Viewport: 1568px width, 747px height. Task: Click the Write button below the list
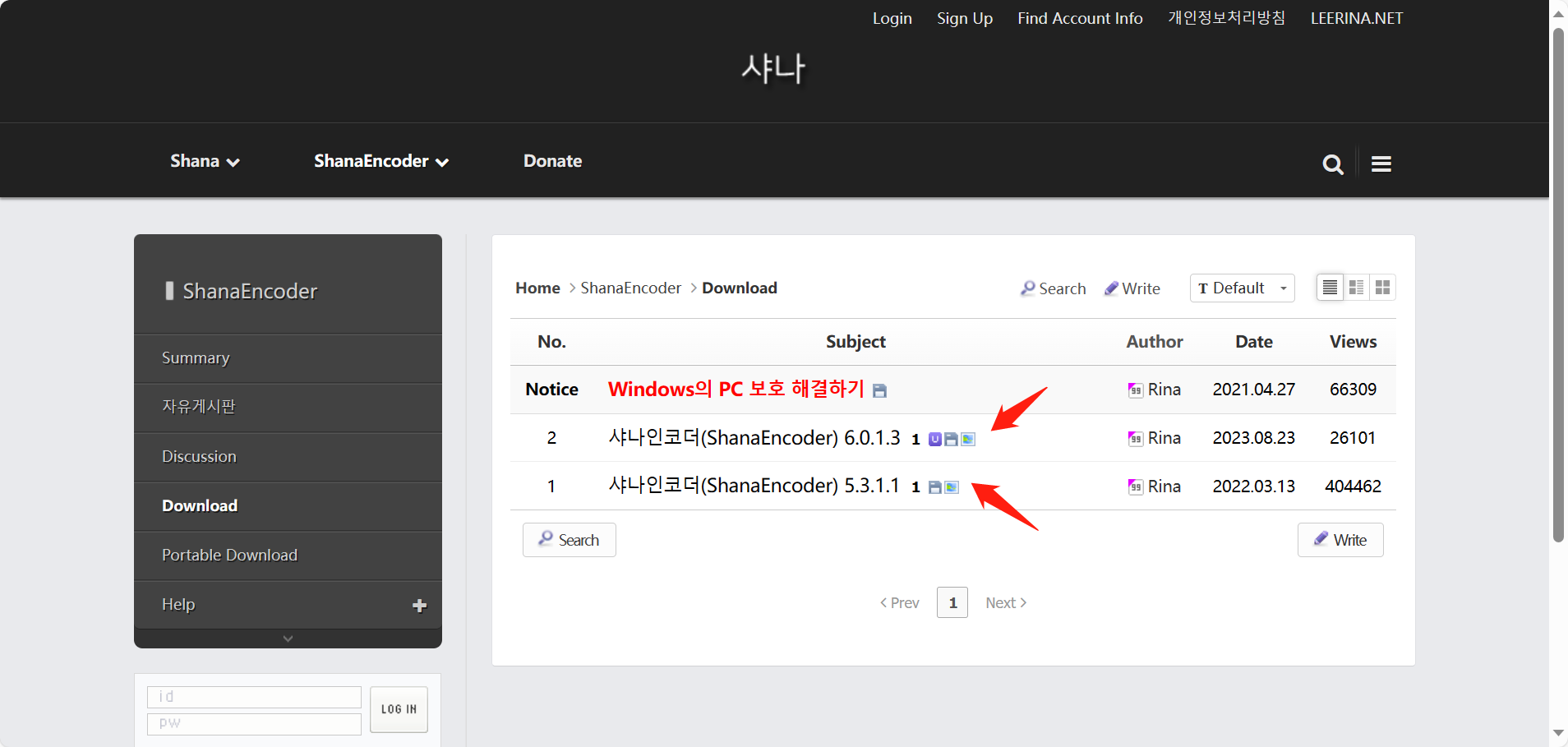pos(1340,540)
